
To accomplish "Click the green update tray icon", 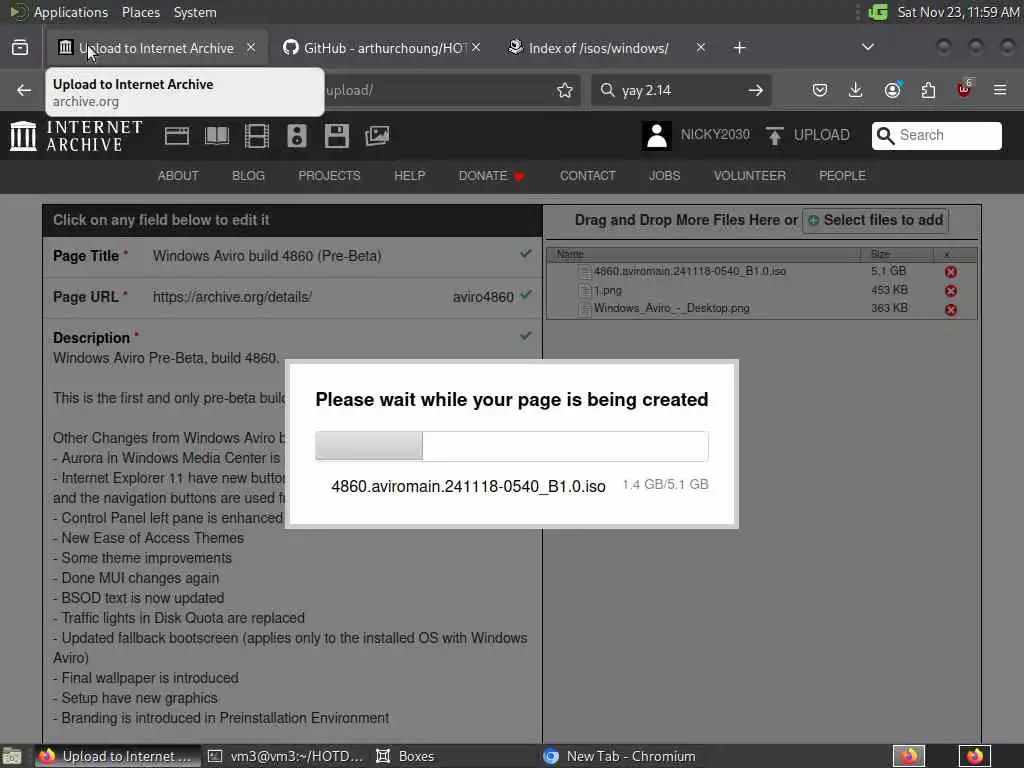I will click(x=878, y=12).
